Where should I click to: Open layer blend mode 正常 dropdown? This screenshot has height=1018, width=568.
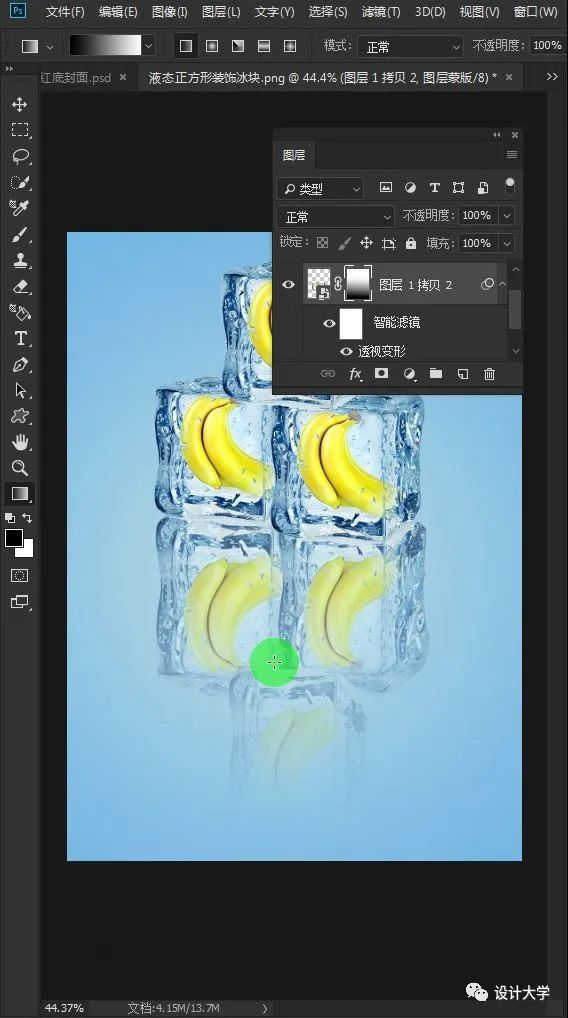point(336,216)
